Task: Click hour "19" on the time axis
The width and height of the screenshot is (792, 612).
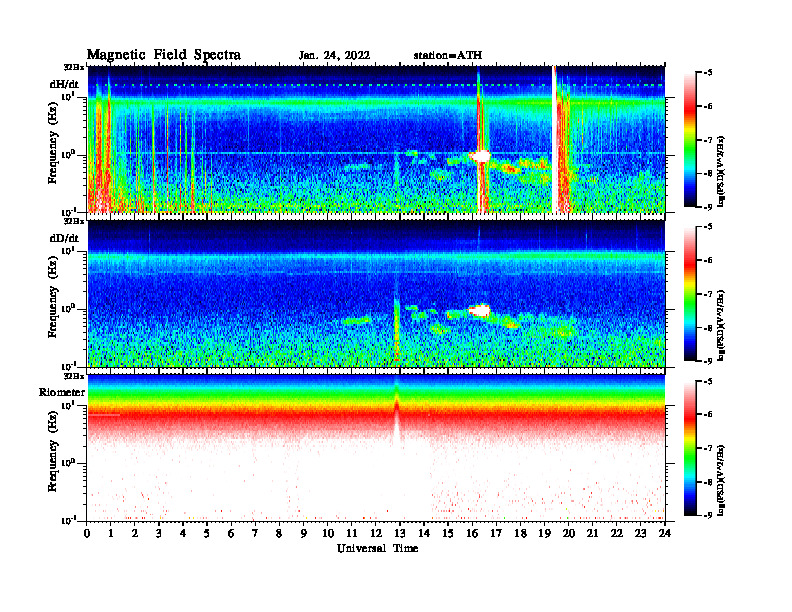Action: click(544, 533)
